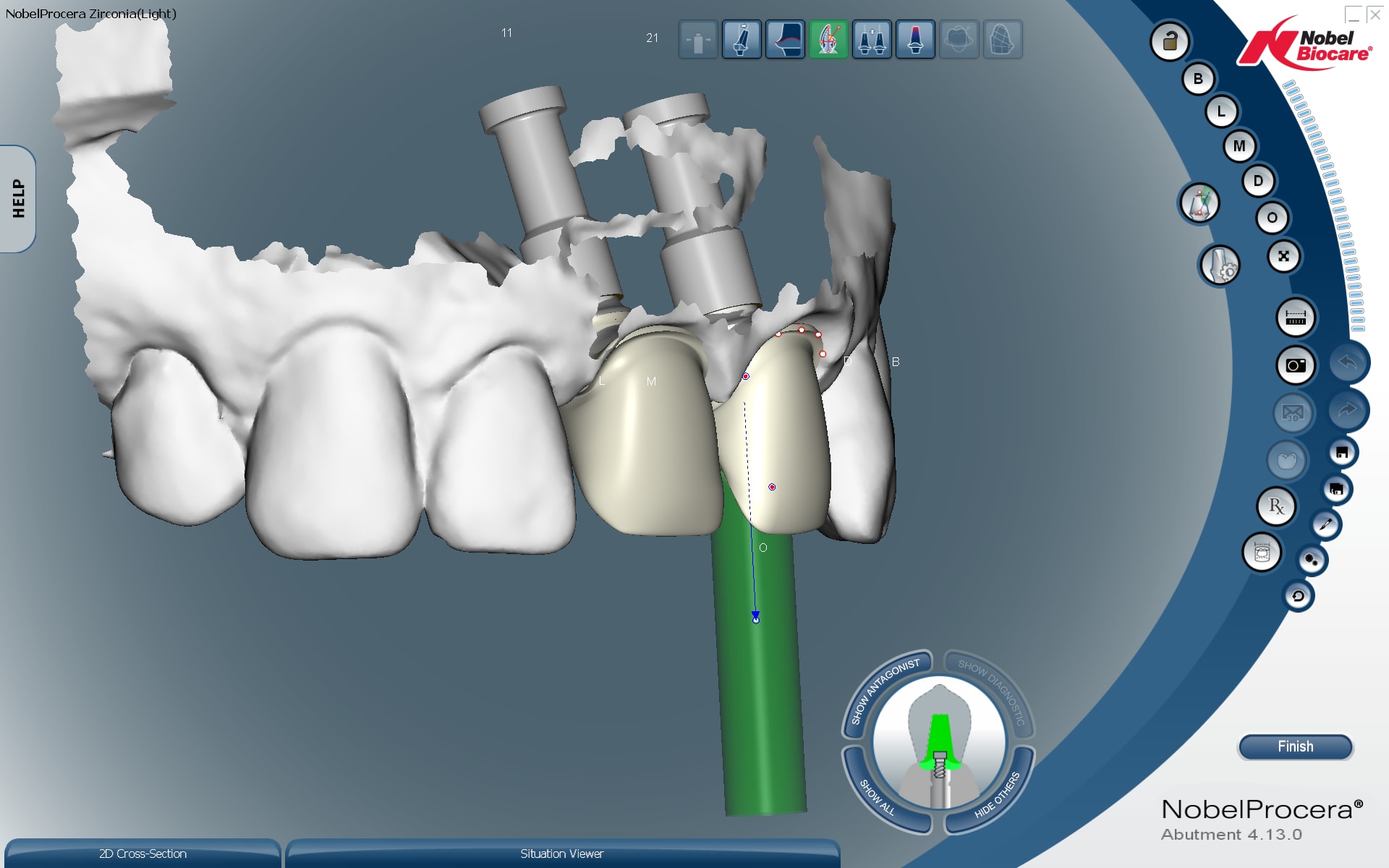This screenshot has width=1389, height=868.
Task: Redo with the right curved arrow
Action: 1348,409
